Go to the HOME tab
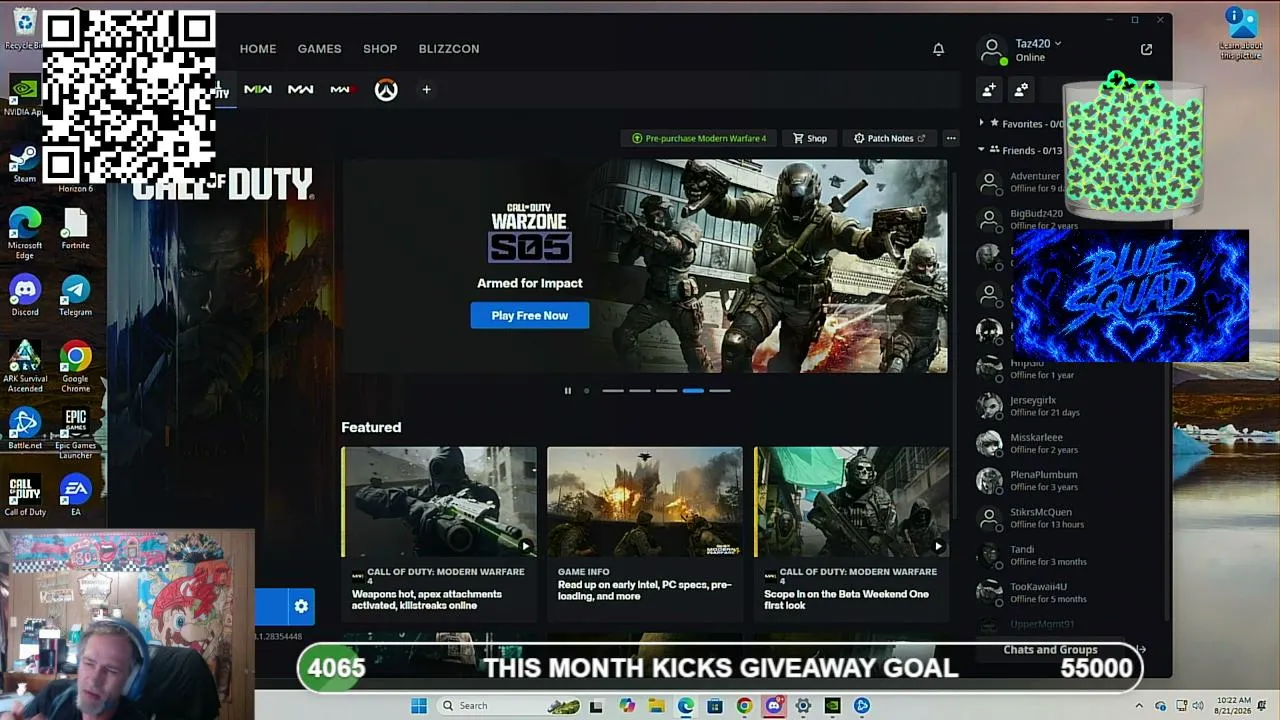The width and height of the screenshot is (1280, 720). pyautogui.click(x=258, y=49)
